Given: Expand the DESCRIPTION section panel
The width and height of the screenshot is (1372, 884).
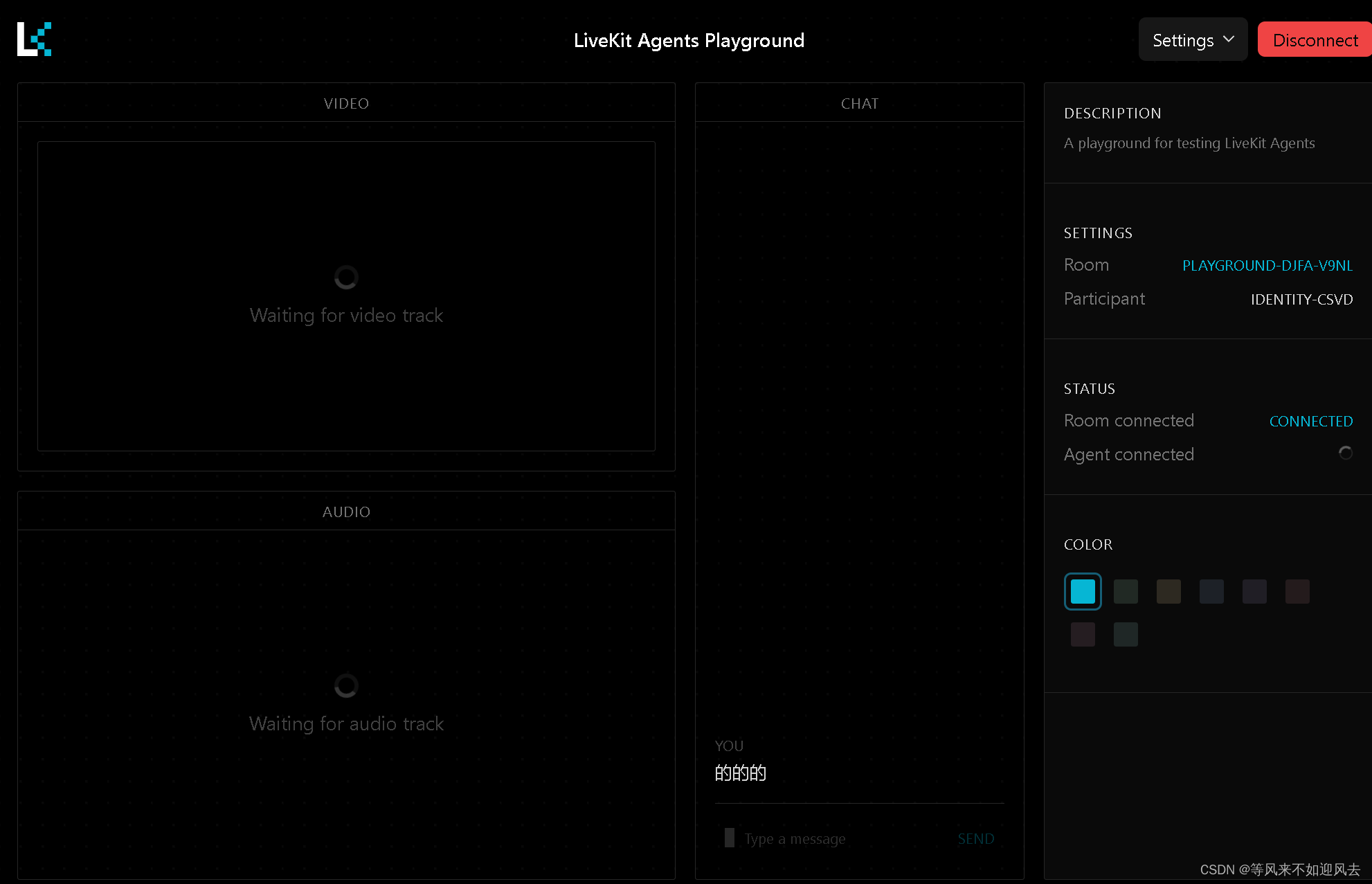Looking at the screenshot, I should (1112, 112).
